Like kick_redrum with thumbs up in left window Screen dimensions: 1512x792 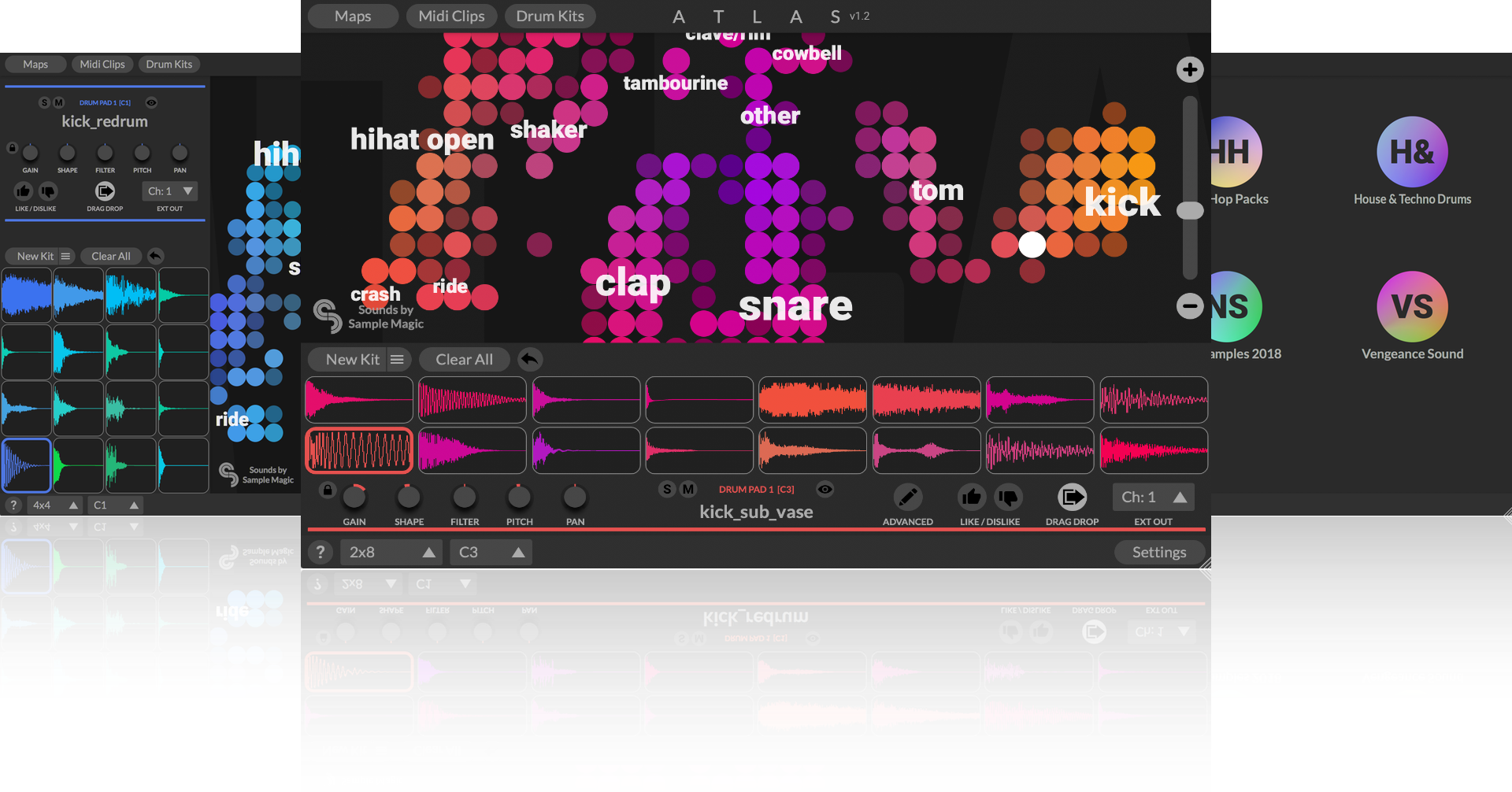24,191
